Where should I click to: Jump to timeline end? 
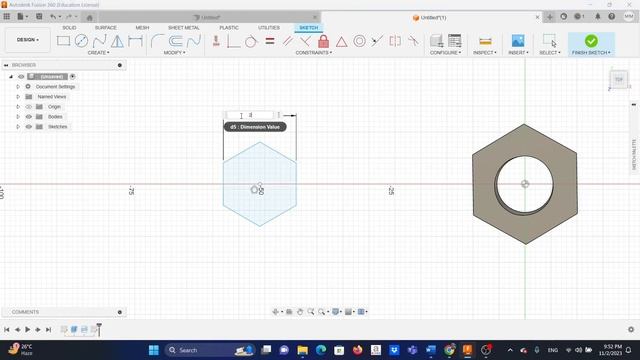(x=49, y=329)
